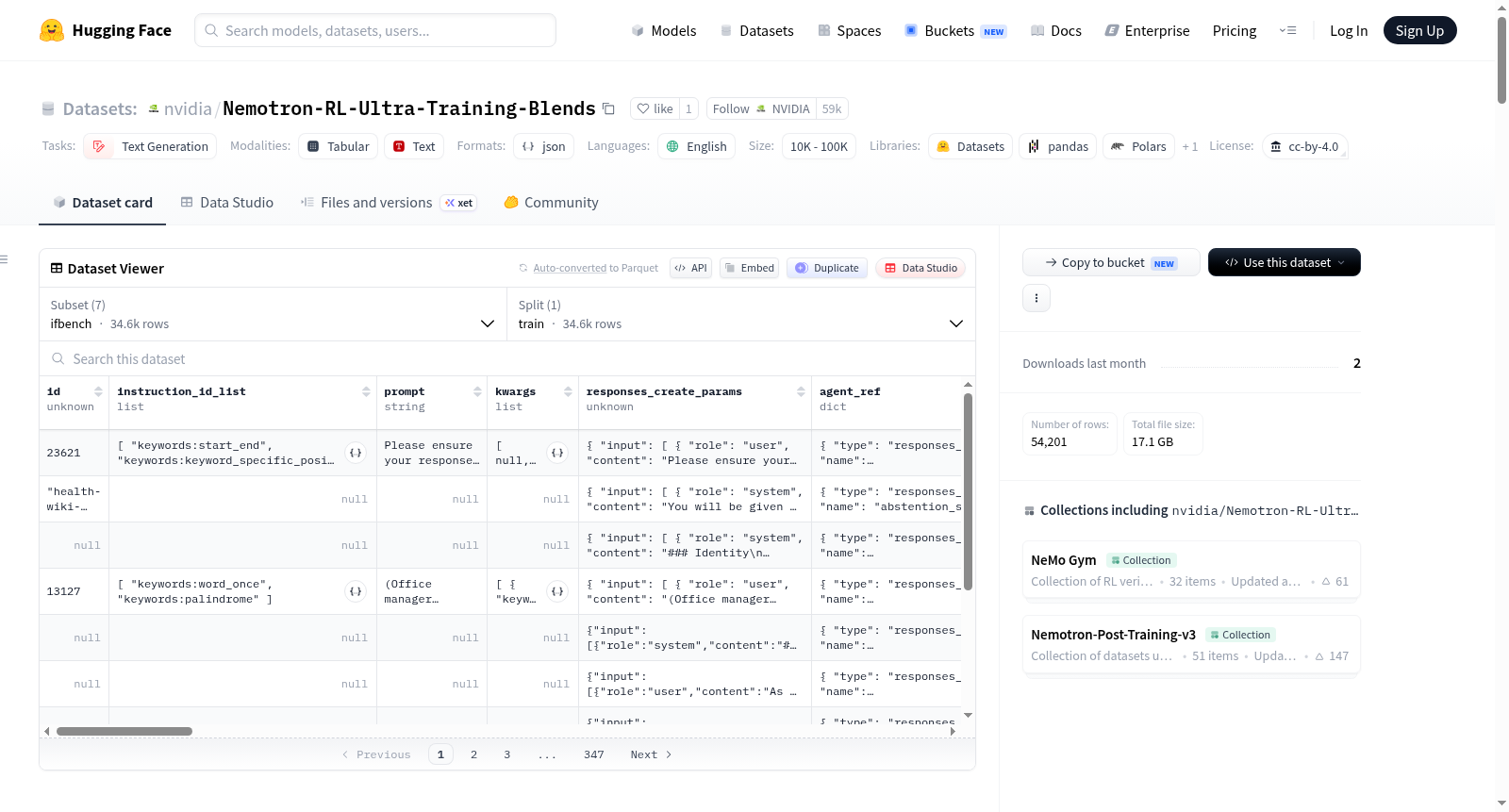1509x812 pixels.
Task: Open the Data Studio tab
Action: pos(227,203)
